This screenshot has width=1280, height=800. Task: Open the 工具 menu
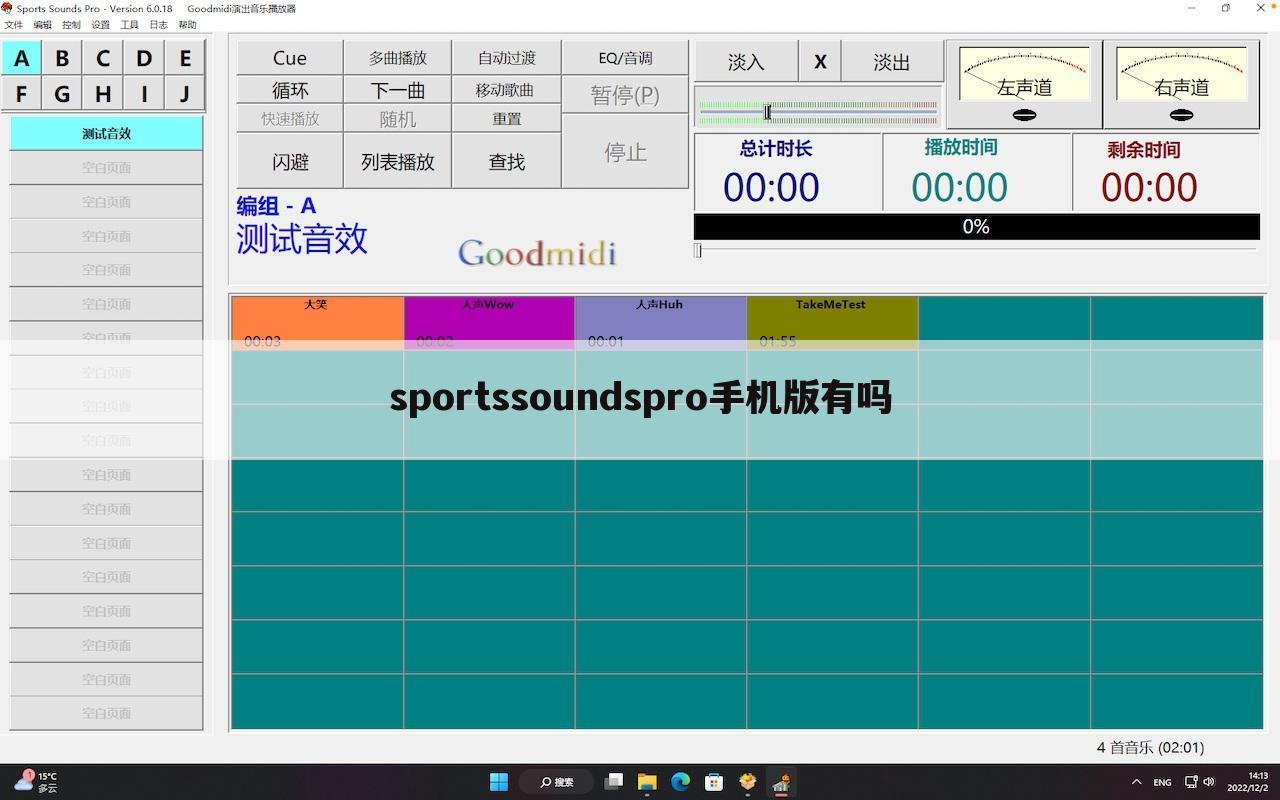pos(129,25)
